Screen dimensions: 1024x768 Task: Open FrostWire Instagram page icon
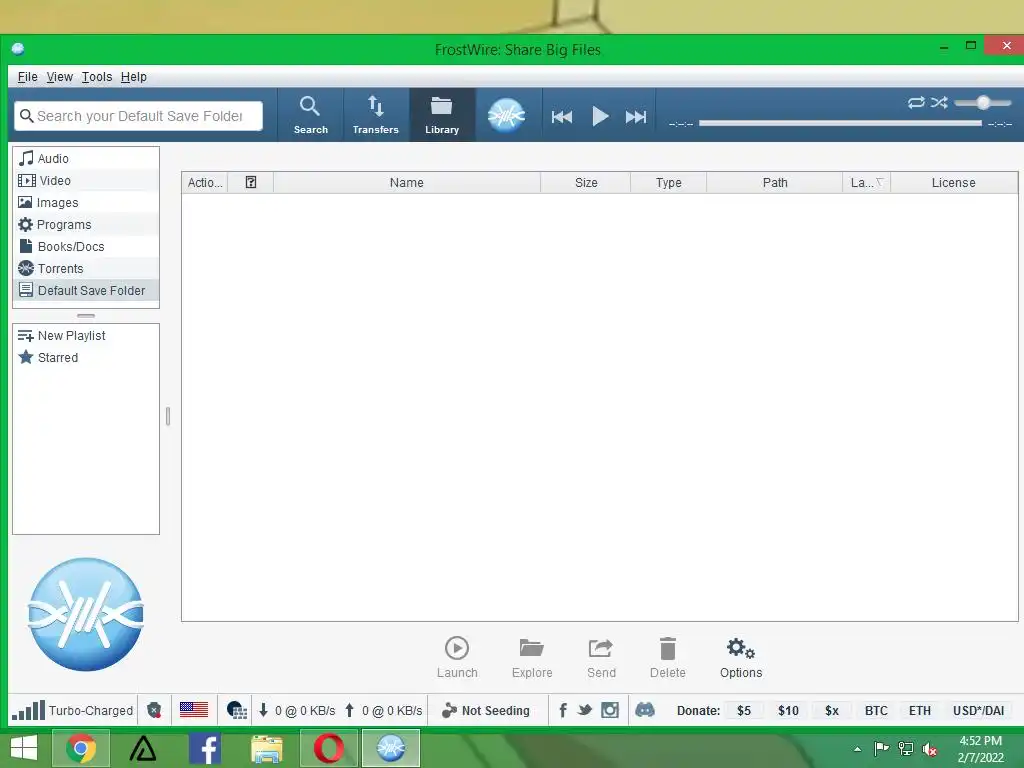pos(610,710)
